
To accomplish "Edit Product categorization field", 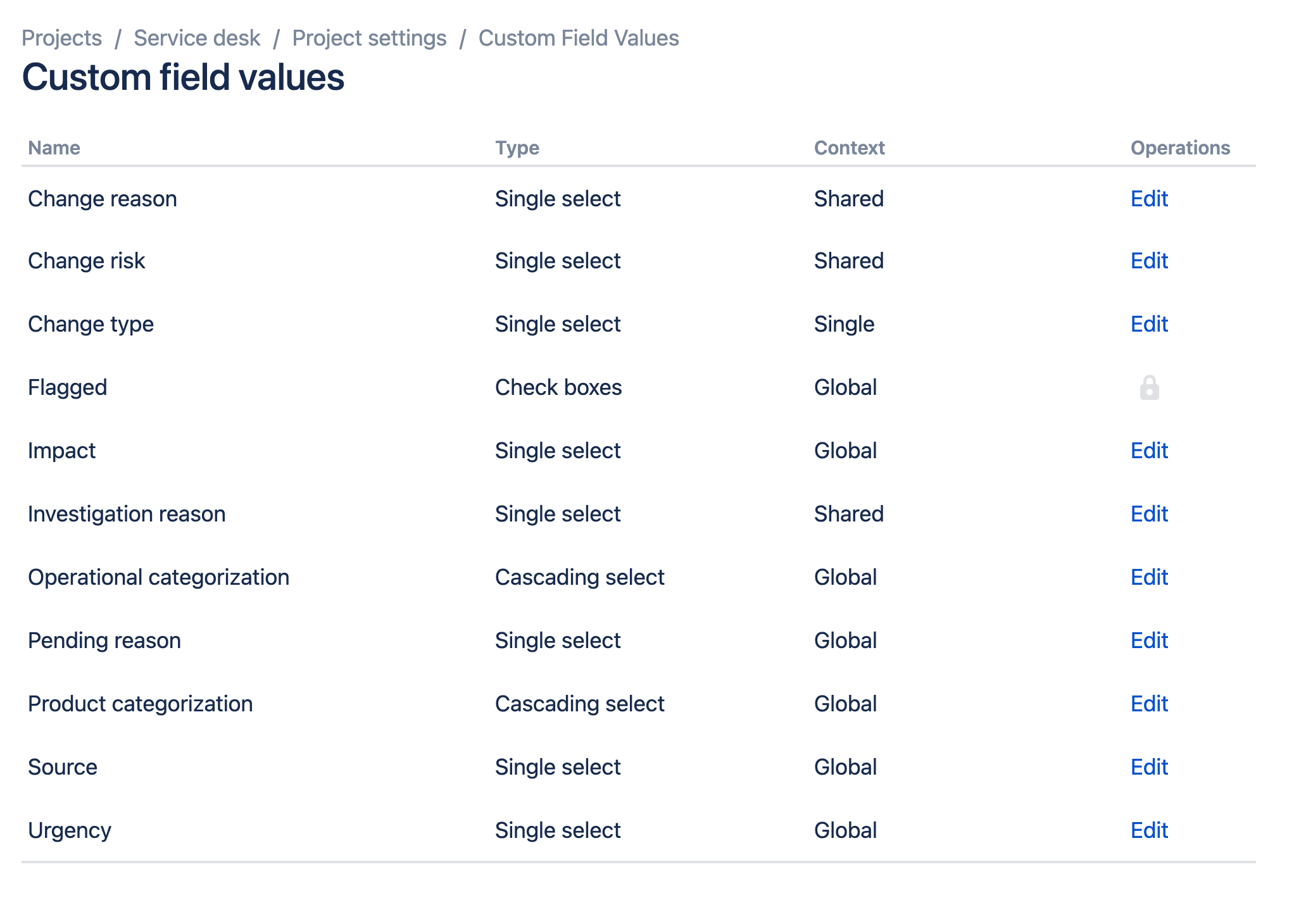I will (x=1149, y=704).
